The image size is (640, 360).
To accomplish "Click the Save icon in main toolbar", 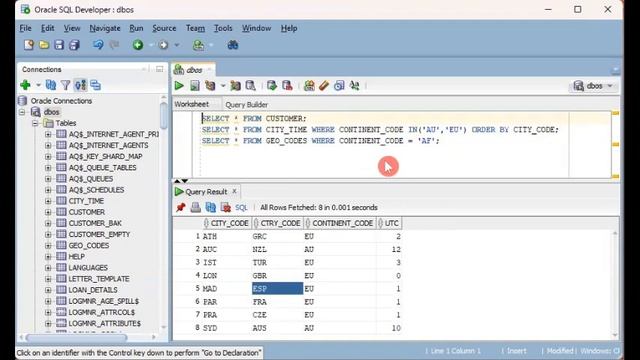I will (x=59, y=45).
